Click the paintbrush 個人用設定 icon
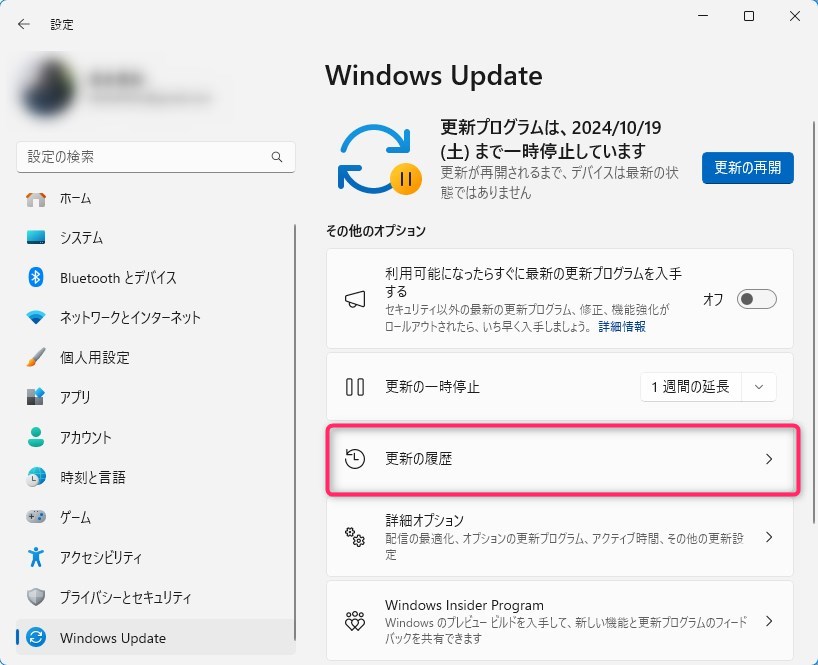The height and width of the screenshot is (665, 818). coord(36,358)
